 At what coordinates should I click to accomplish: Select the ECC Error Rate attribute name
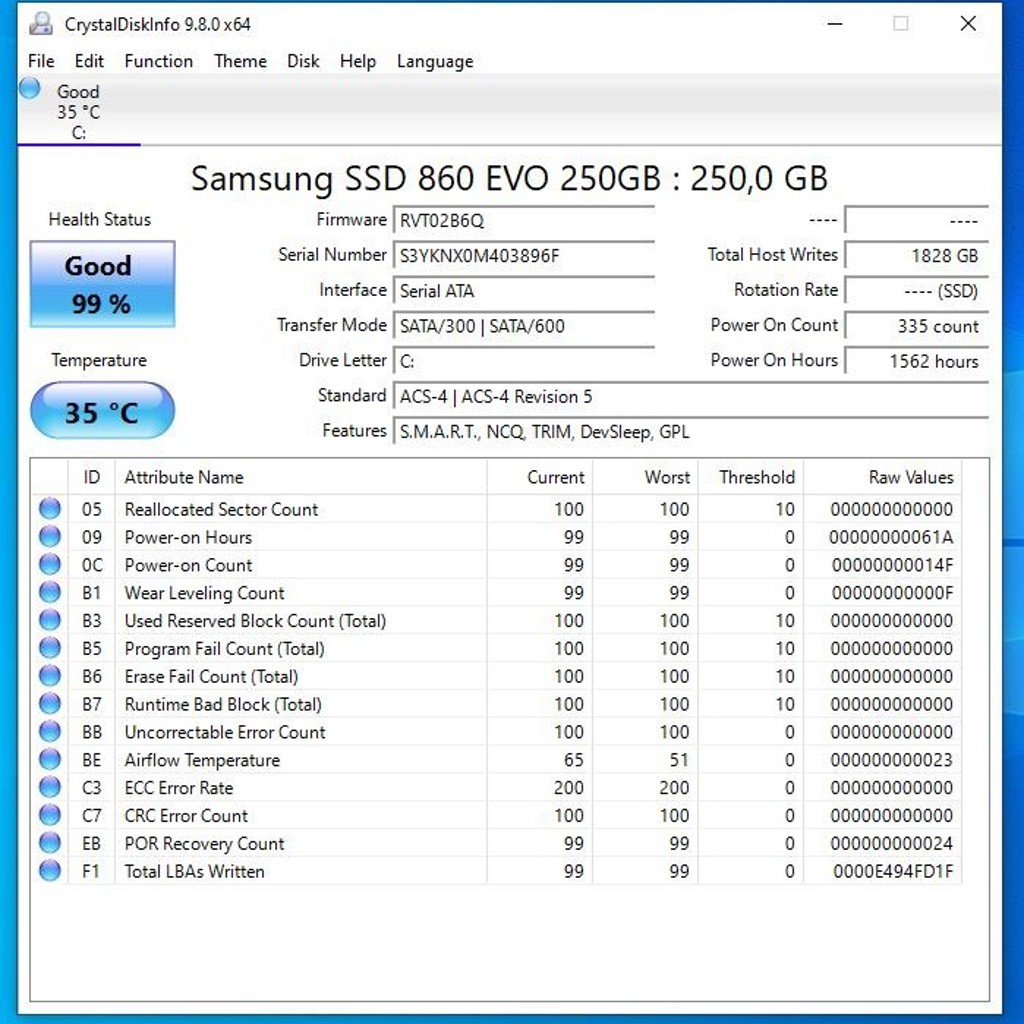point(179,788)
